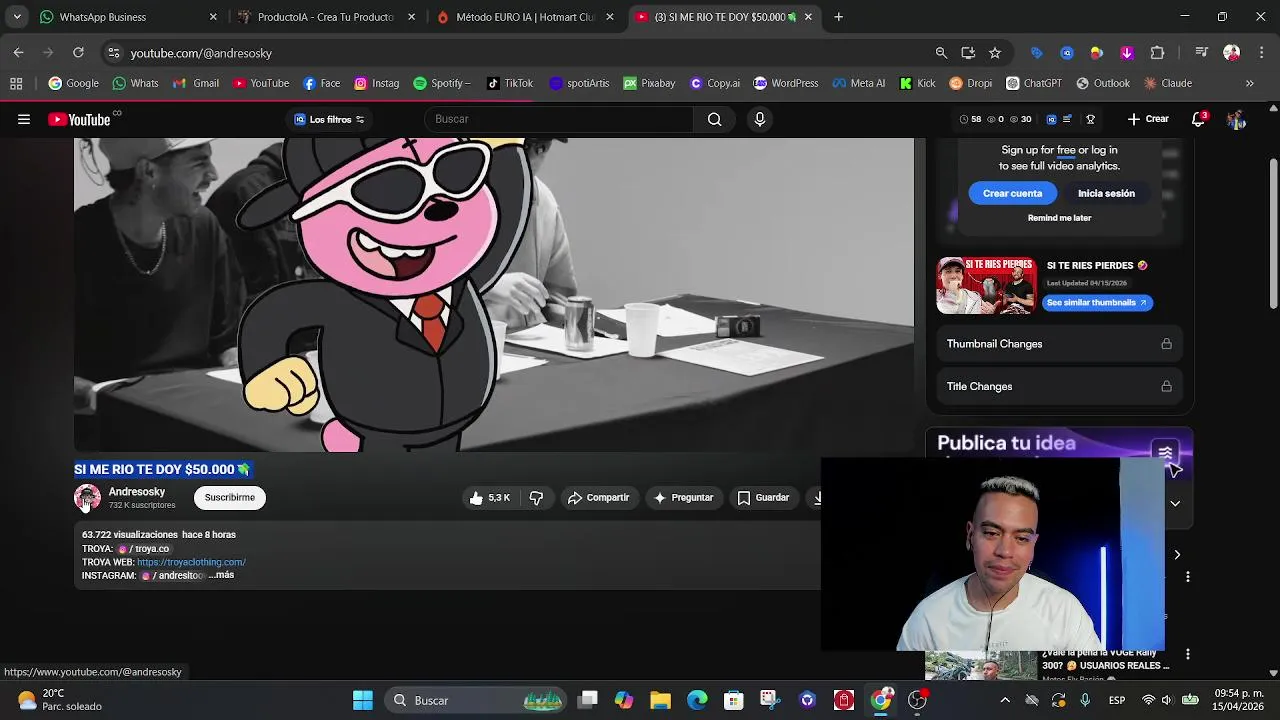
Task: Reload the page
Action: (x=78, y=53)
